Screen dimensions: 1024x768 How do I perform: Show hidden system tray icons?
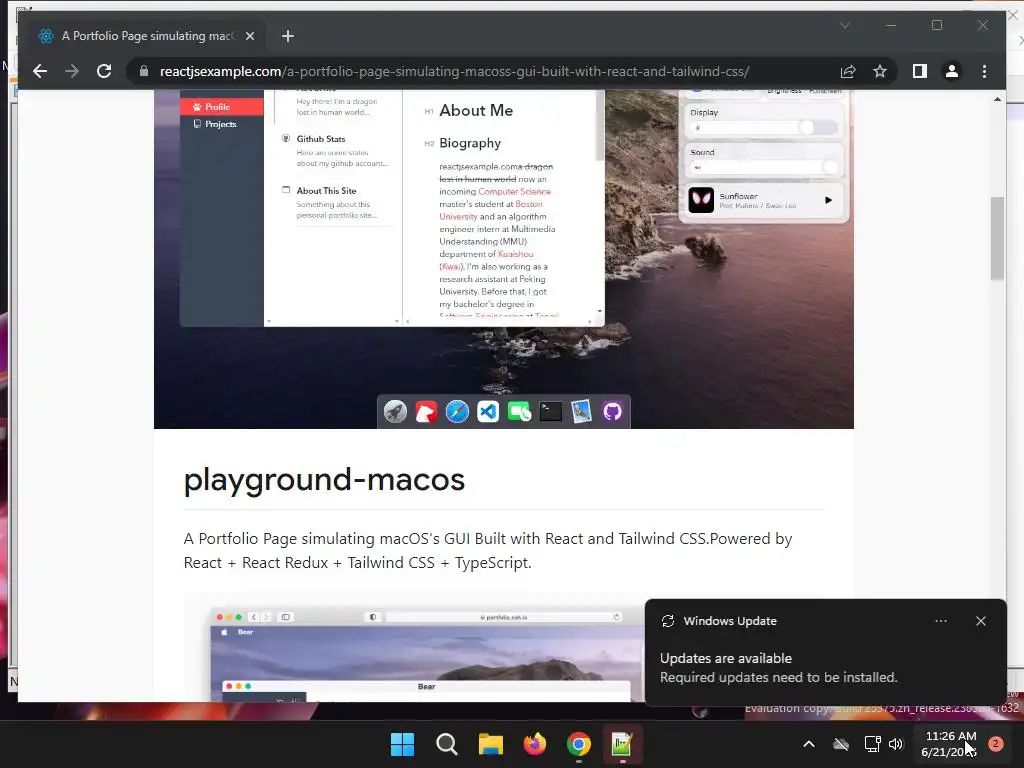[x=808, y=744]
